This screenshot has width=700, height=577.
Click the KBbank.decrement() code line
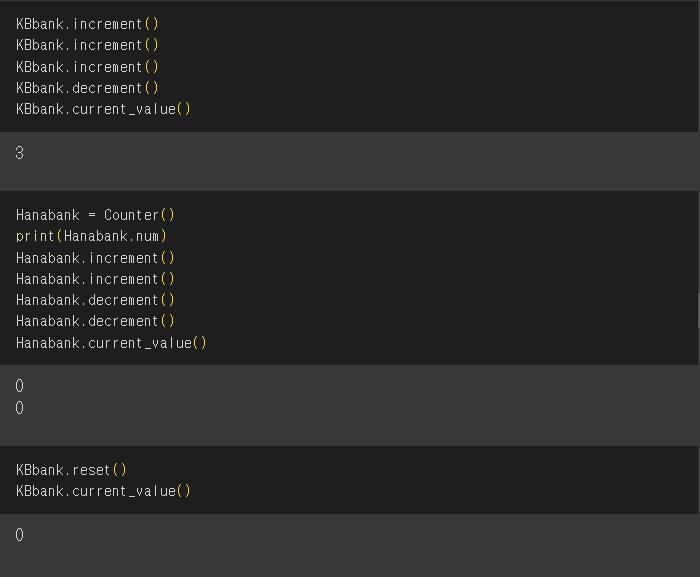[87, 88]
